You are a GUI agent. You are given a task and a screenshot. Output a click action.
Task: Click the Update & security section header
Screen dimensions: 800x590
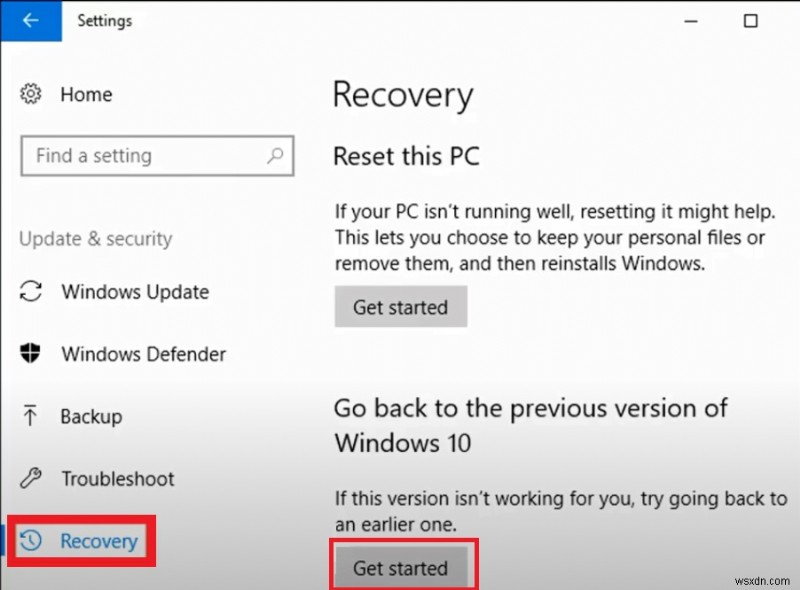[x=95, y=239]
